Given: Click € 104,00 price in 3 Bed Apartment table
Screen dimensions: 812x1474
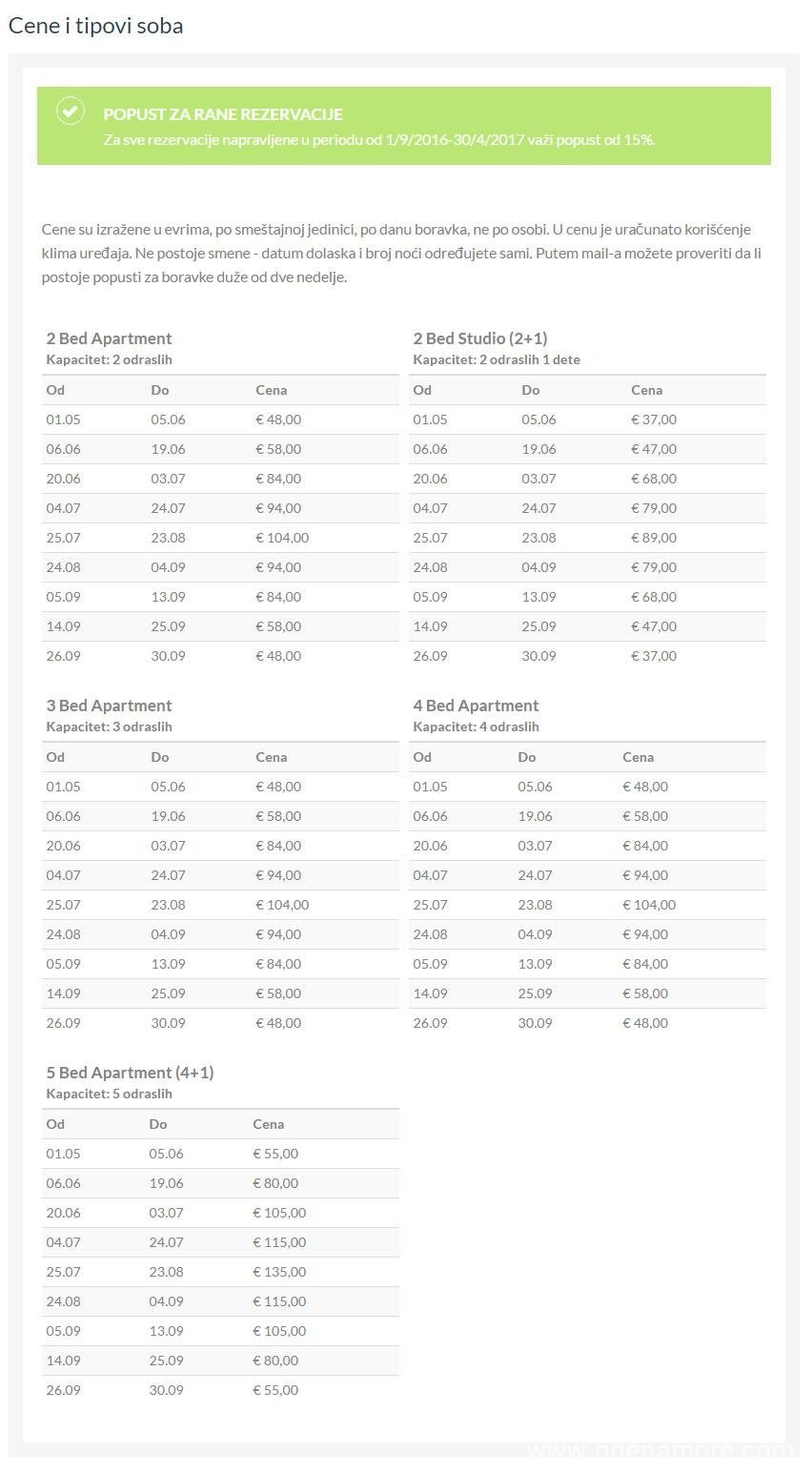Looking at the screenshot, I should tap(282, 905).
